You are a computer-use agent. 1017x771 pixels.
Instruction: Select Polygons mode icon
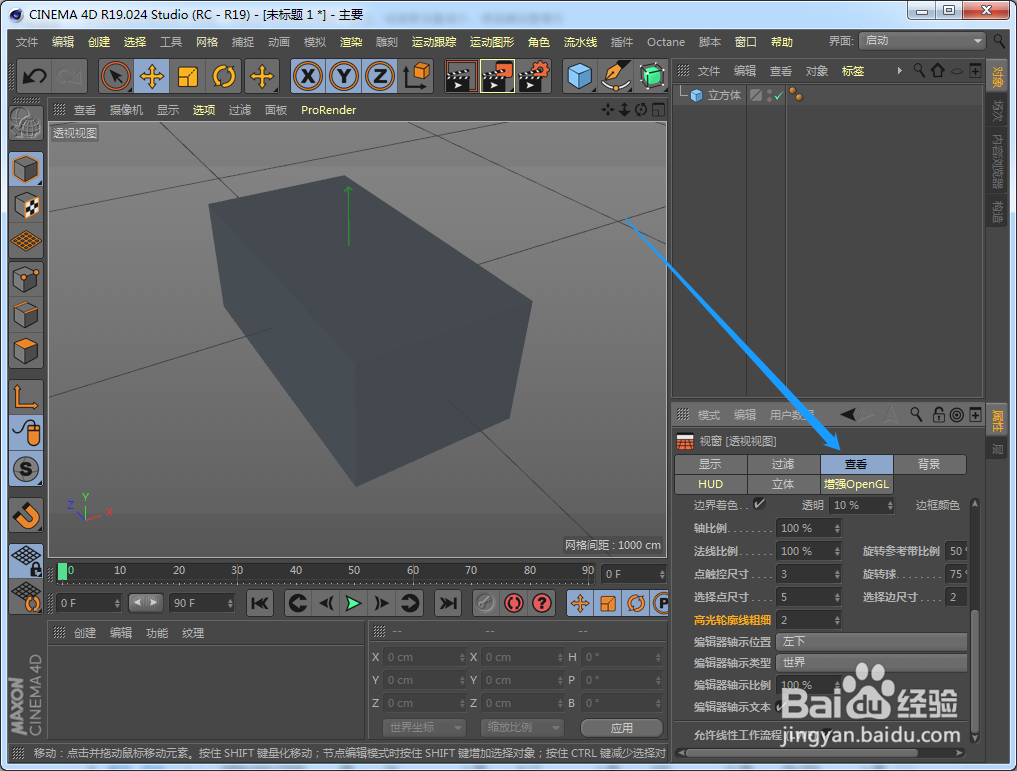click(26, 352)
